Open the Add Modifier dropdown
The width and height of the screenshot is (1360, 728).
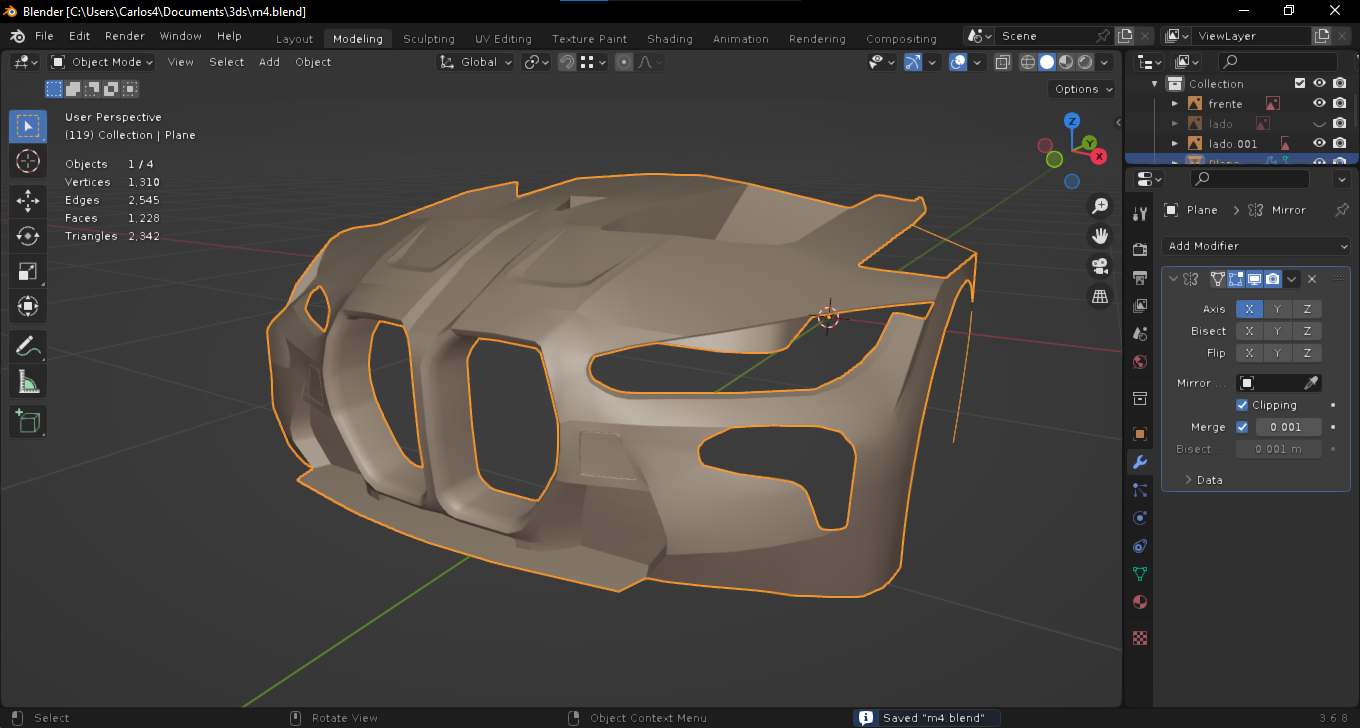click(x=1256, y=246)
